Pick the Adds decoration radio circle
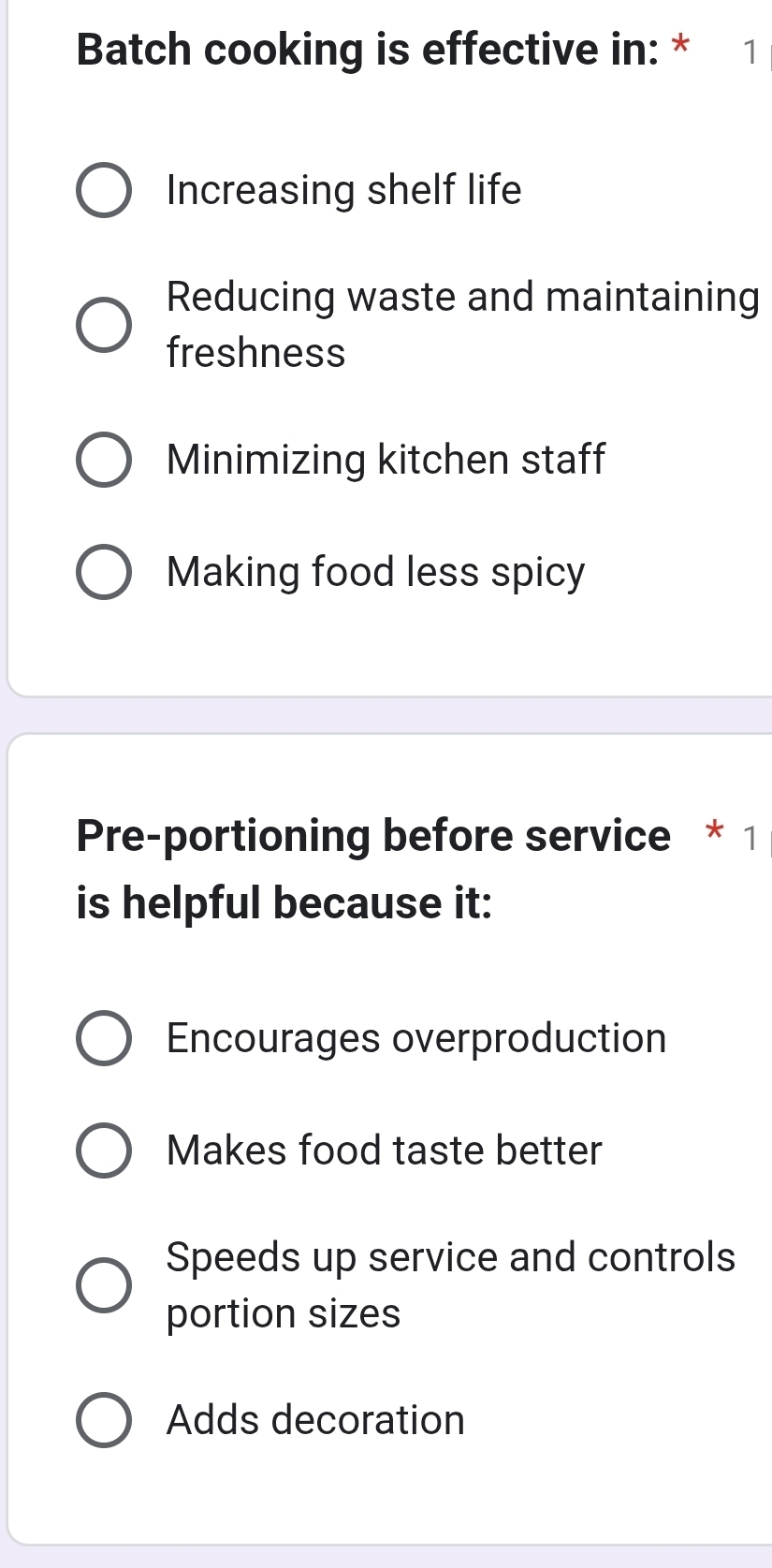 point(103,1420)
